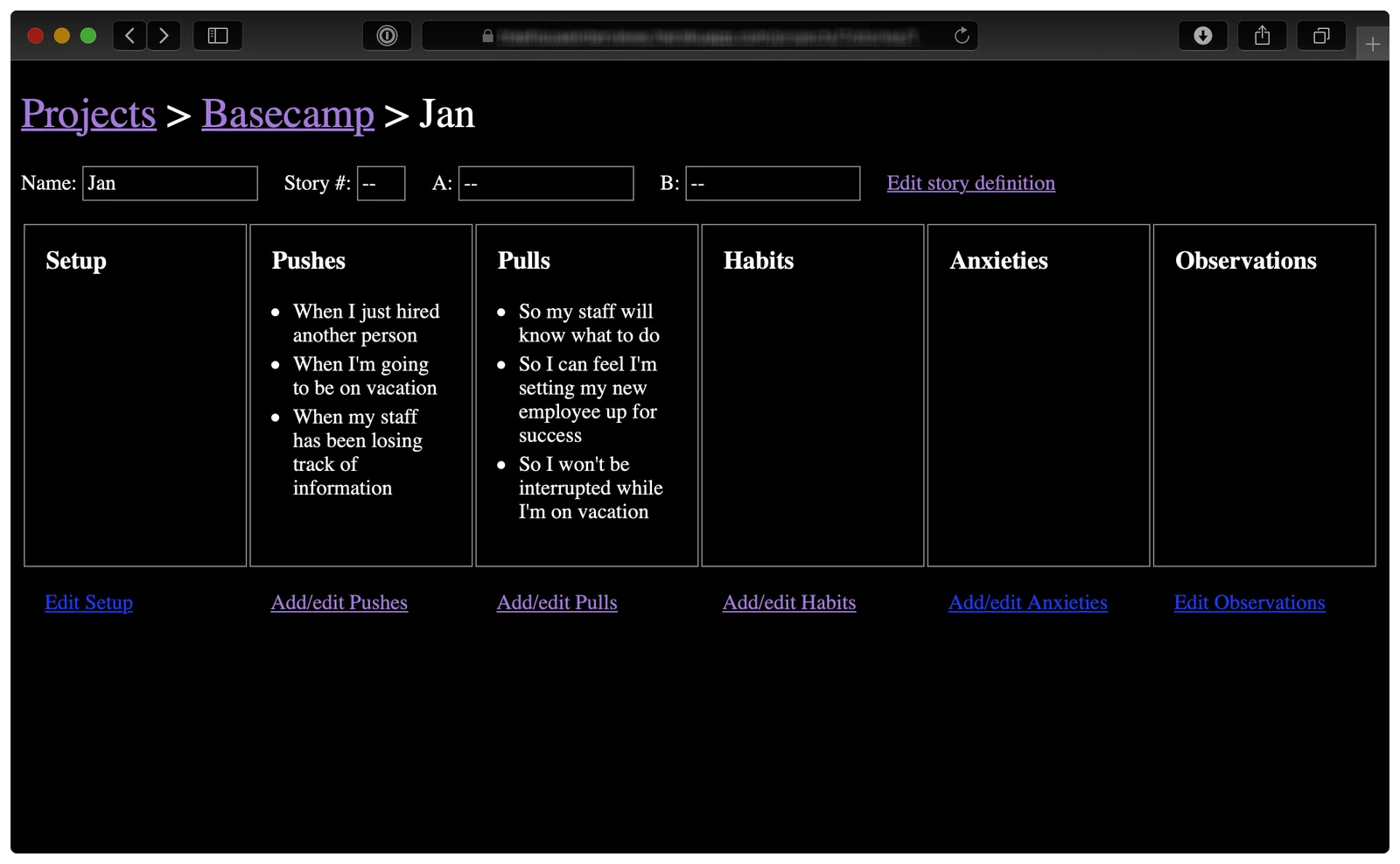
Task: Click the 'When I'm going to be on vacation' push
Action: point(364,376)
